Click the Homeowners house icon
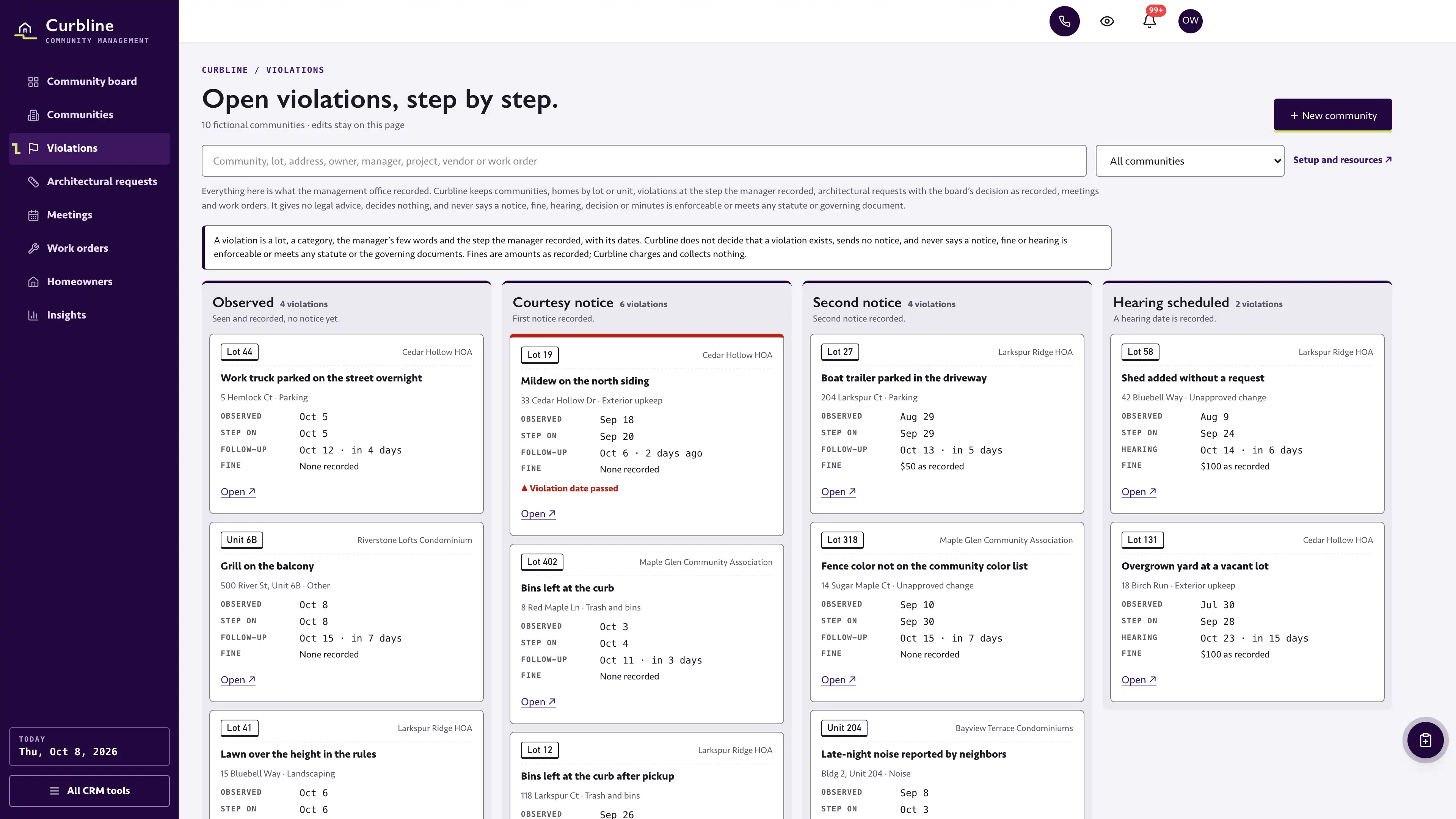 tap(33, 282)
